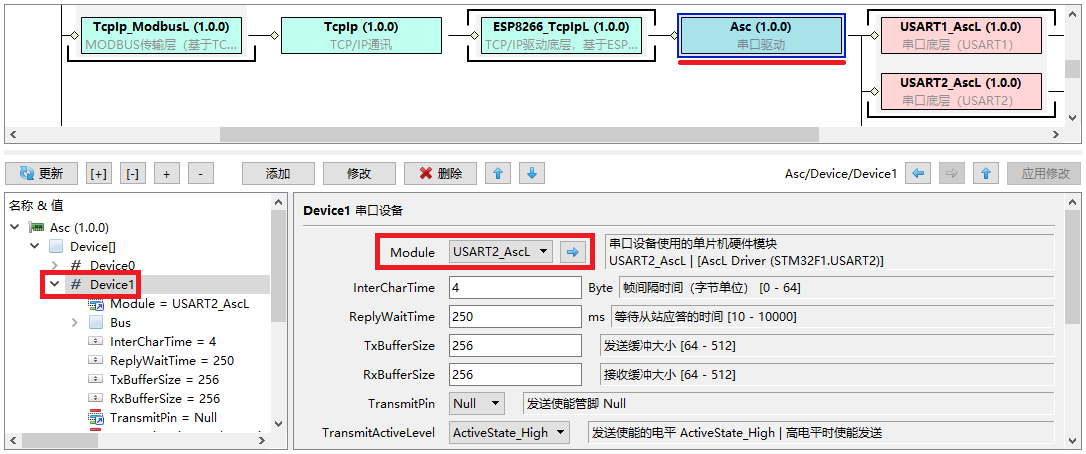Click the diagram horizontal scrollbar thumb

(x=519, y=134)
